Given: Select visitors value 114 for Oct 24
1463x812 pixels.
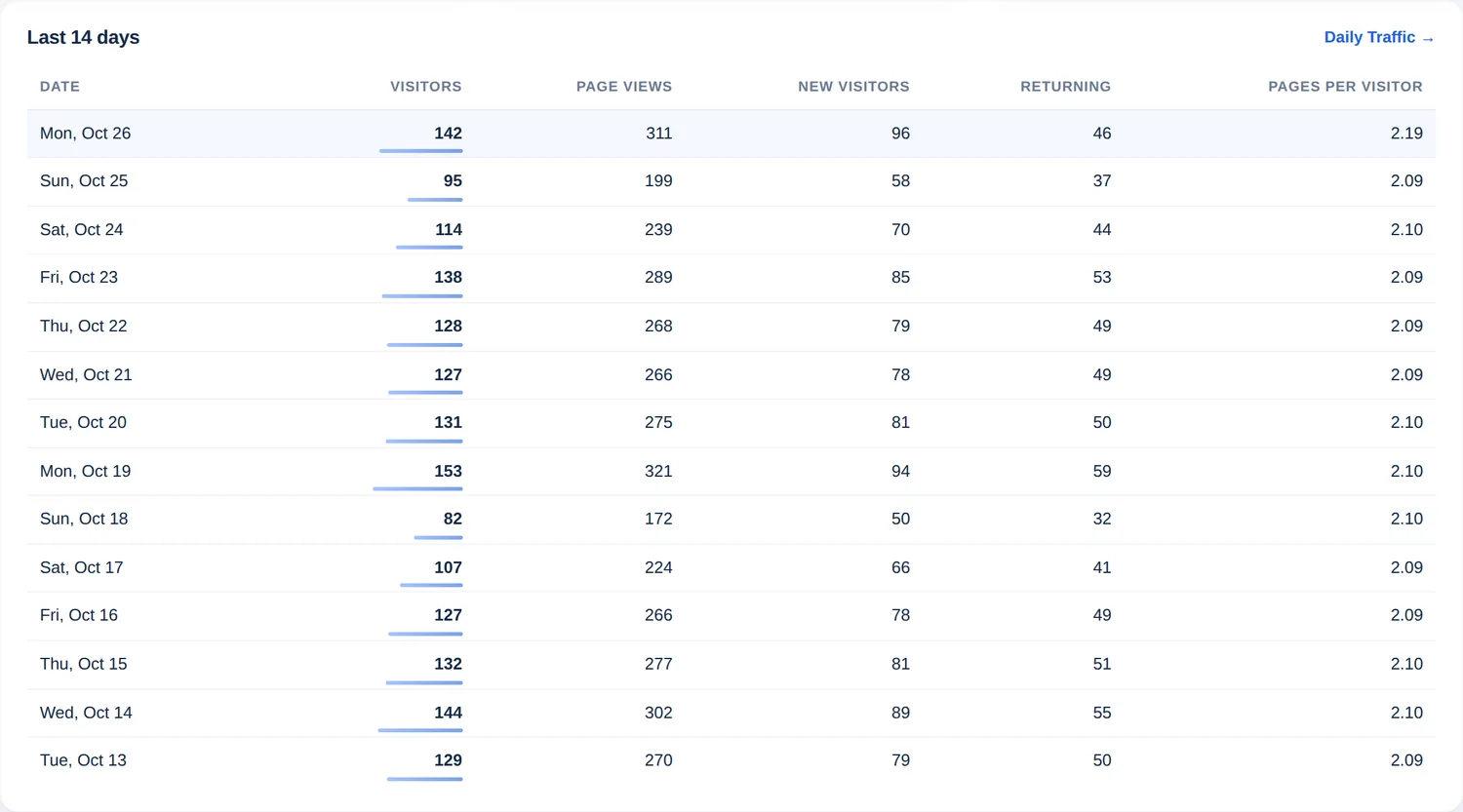Looking at the screenshot, I should point(449,230).
